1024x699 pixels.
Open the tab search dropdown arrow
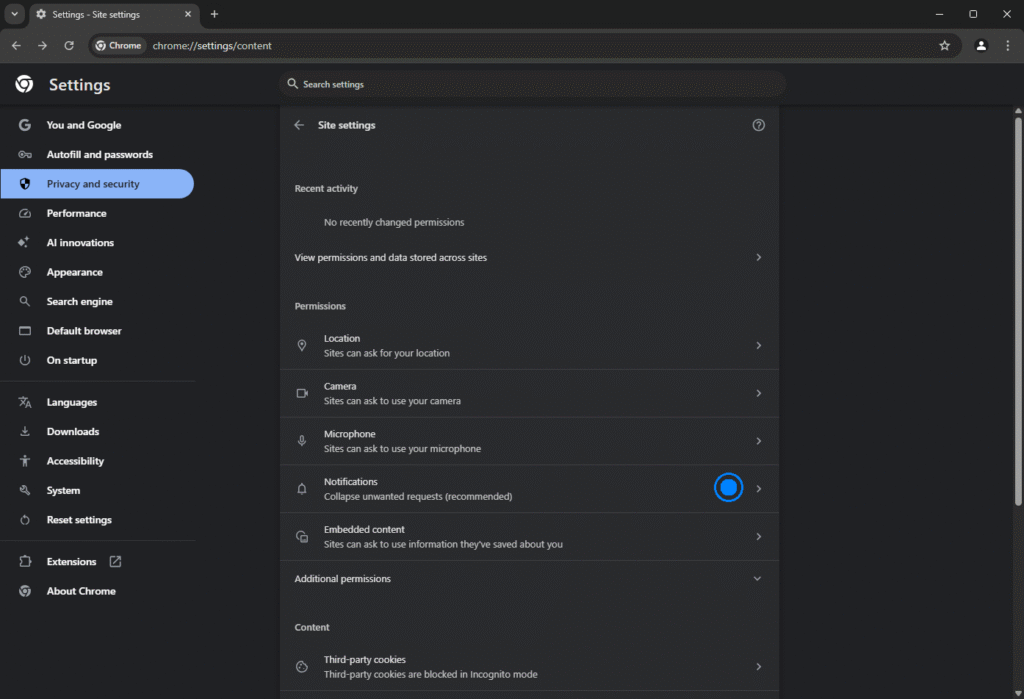pos(14,14)
